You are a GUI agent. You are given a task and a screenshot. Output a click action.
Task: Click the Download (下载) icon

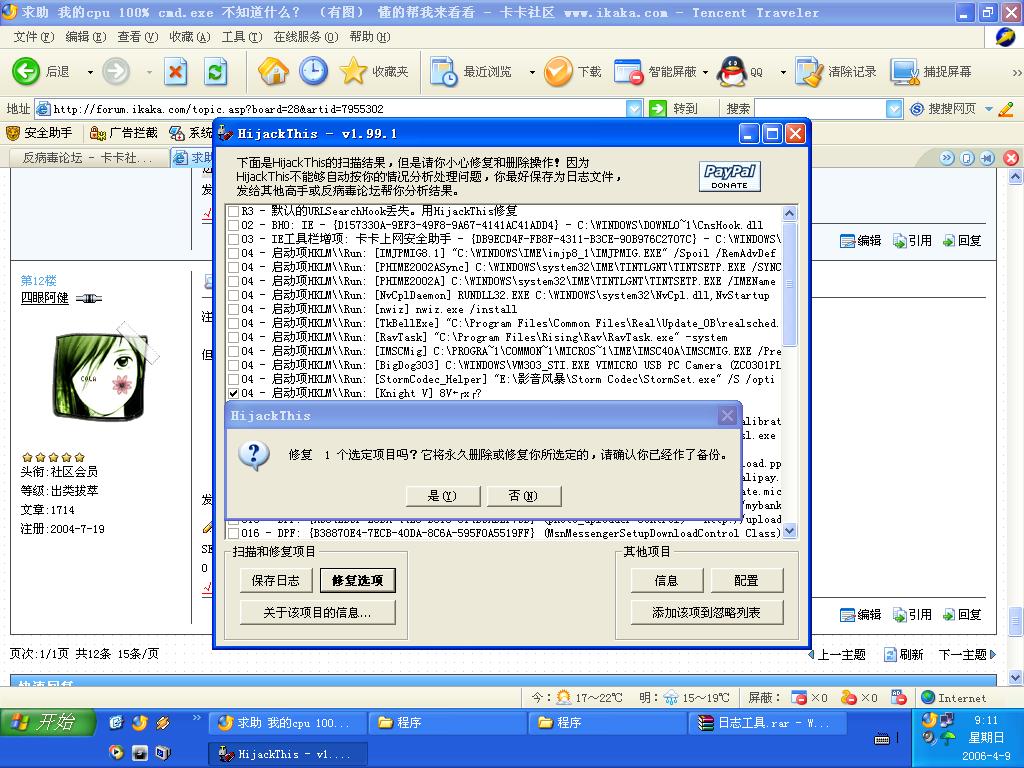[x=558, y=71]
